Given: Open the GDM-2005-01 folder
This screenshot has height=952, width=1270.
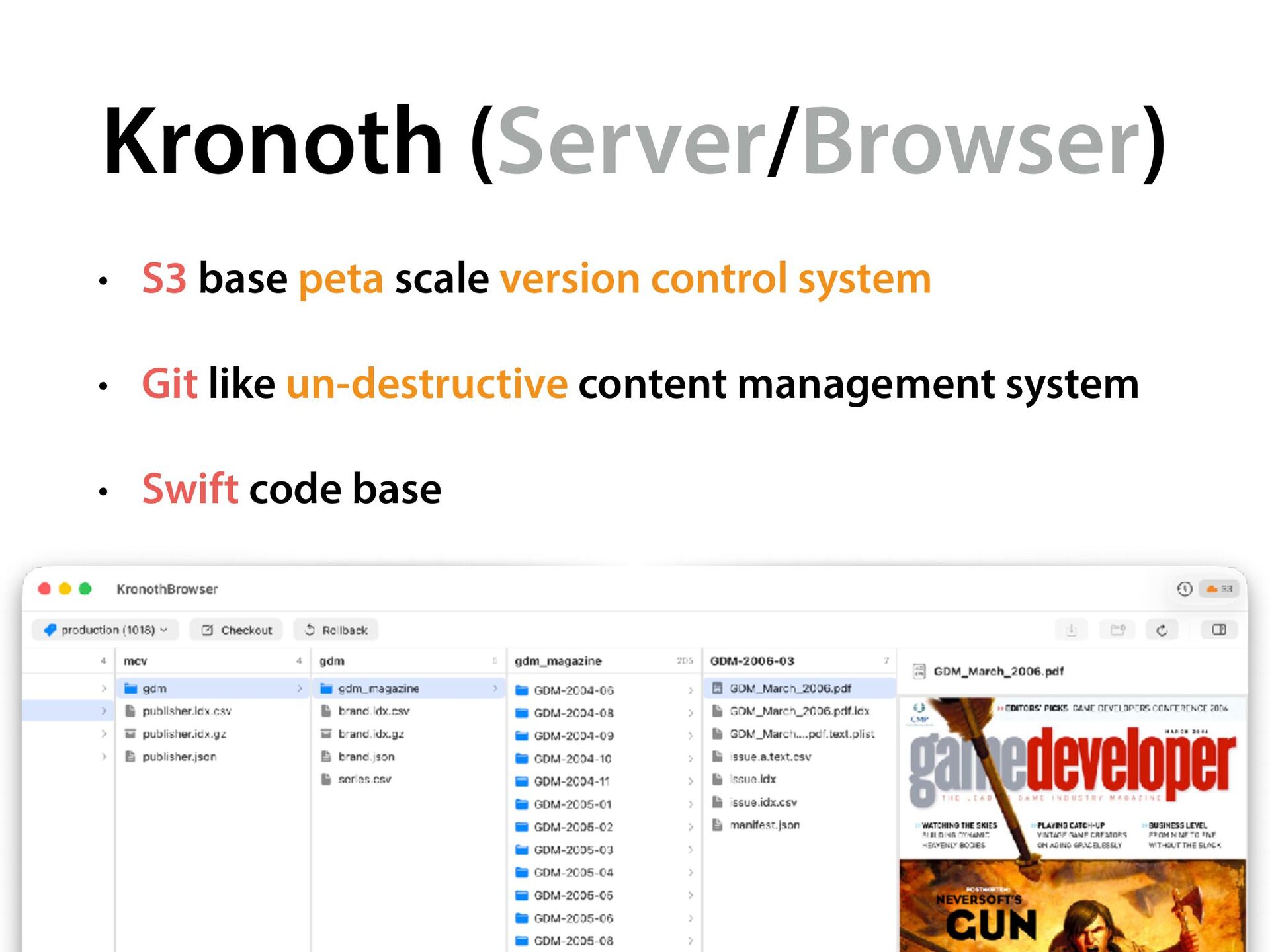Looking at the screenshot, I should click(573, 805).
